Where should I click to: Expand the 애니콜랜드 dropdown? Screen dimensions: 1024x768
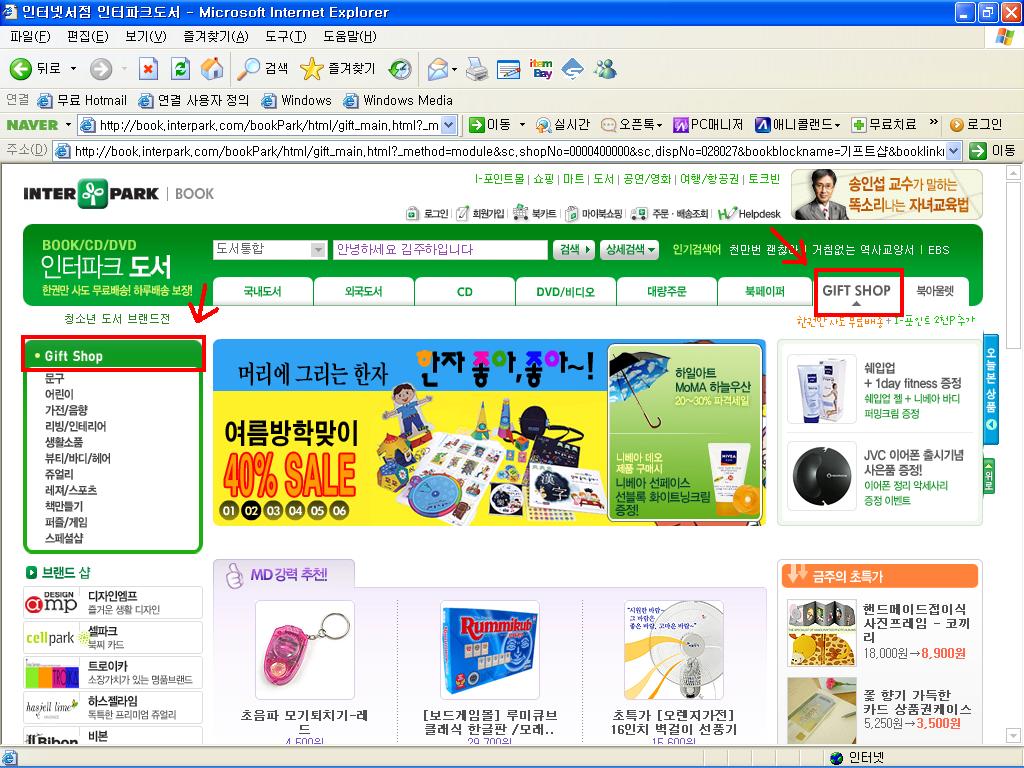[837, 124]
